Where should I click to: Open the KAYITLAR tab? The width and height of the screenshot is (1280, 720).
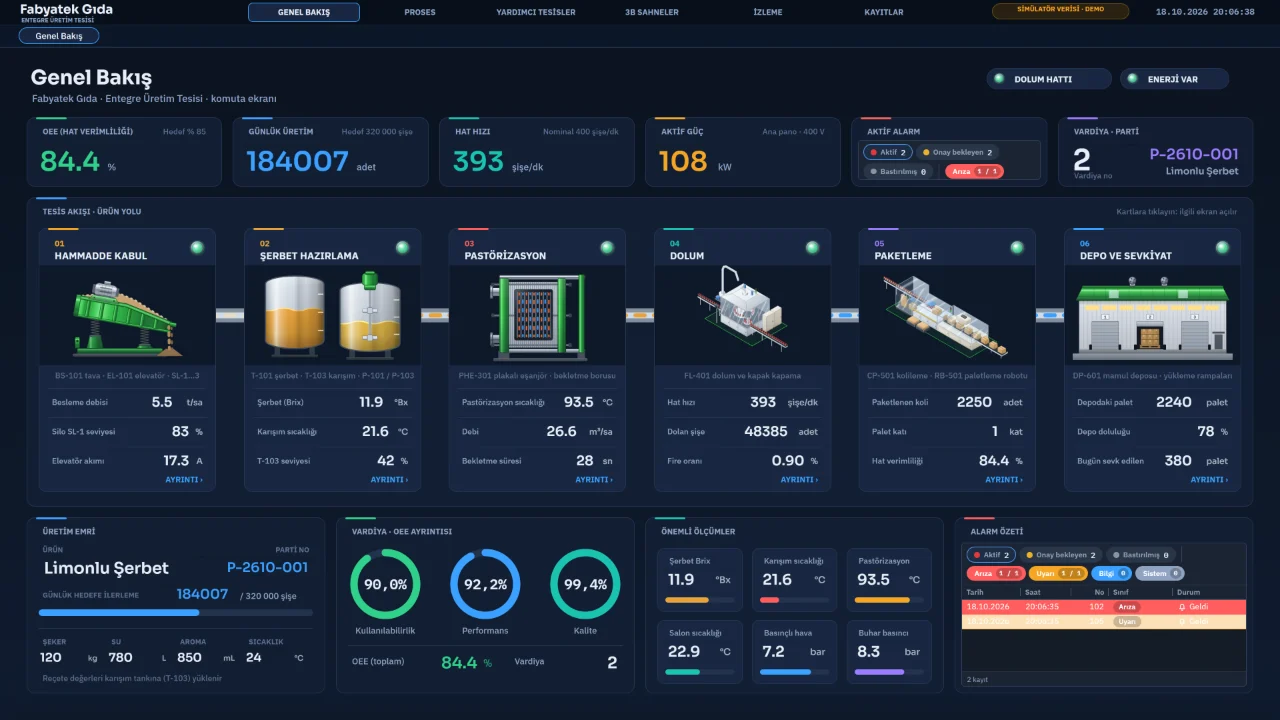point(884,12)
